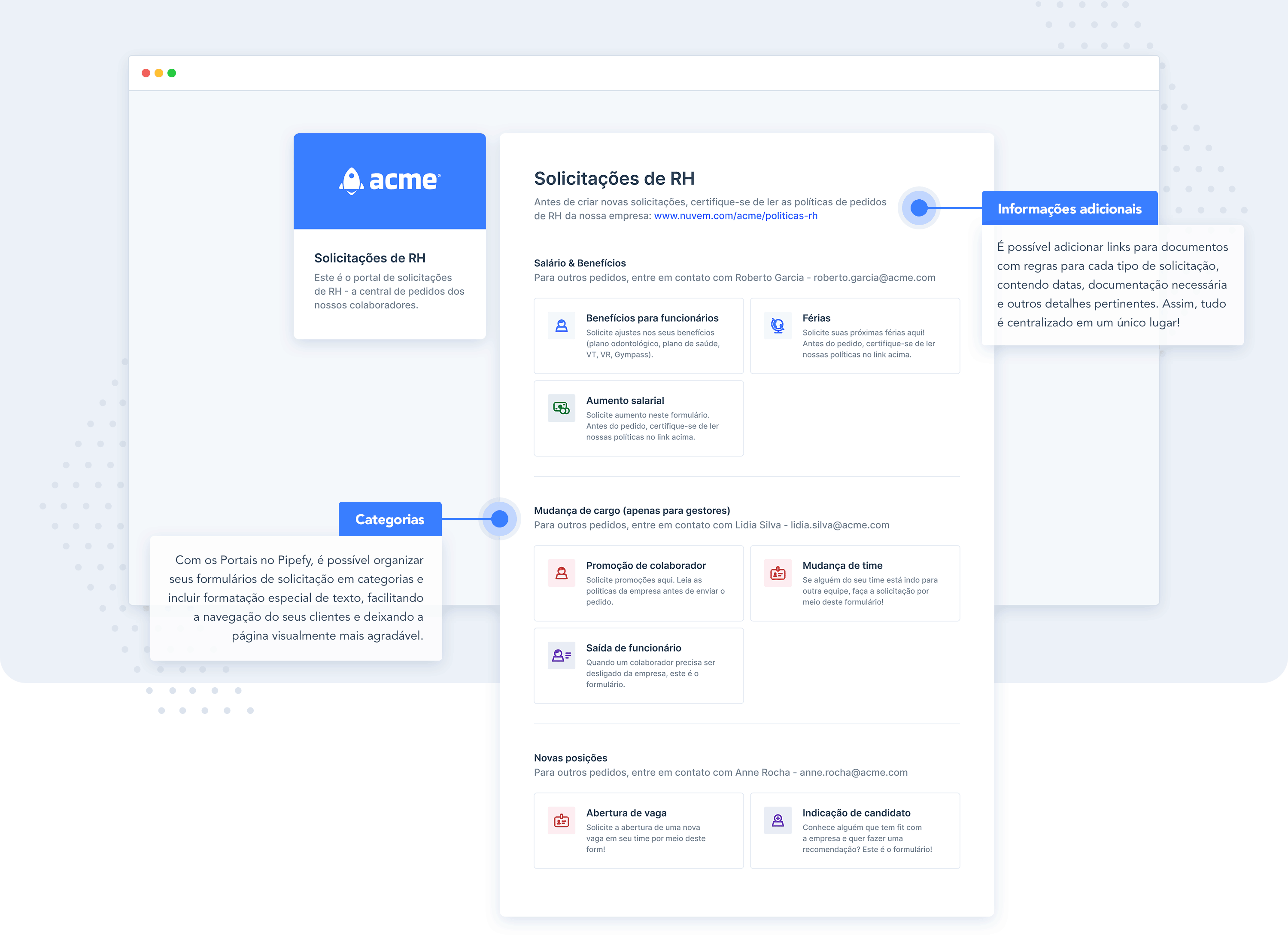The height and width of the screenshot is (945, 1288).
Task: Open the Mudança de time form title
Action: 841,565
